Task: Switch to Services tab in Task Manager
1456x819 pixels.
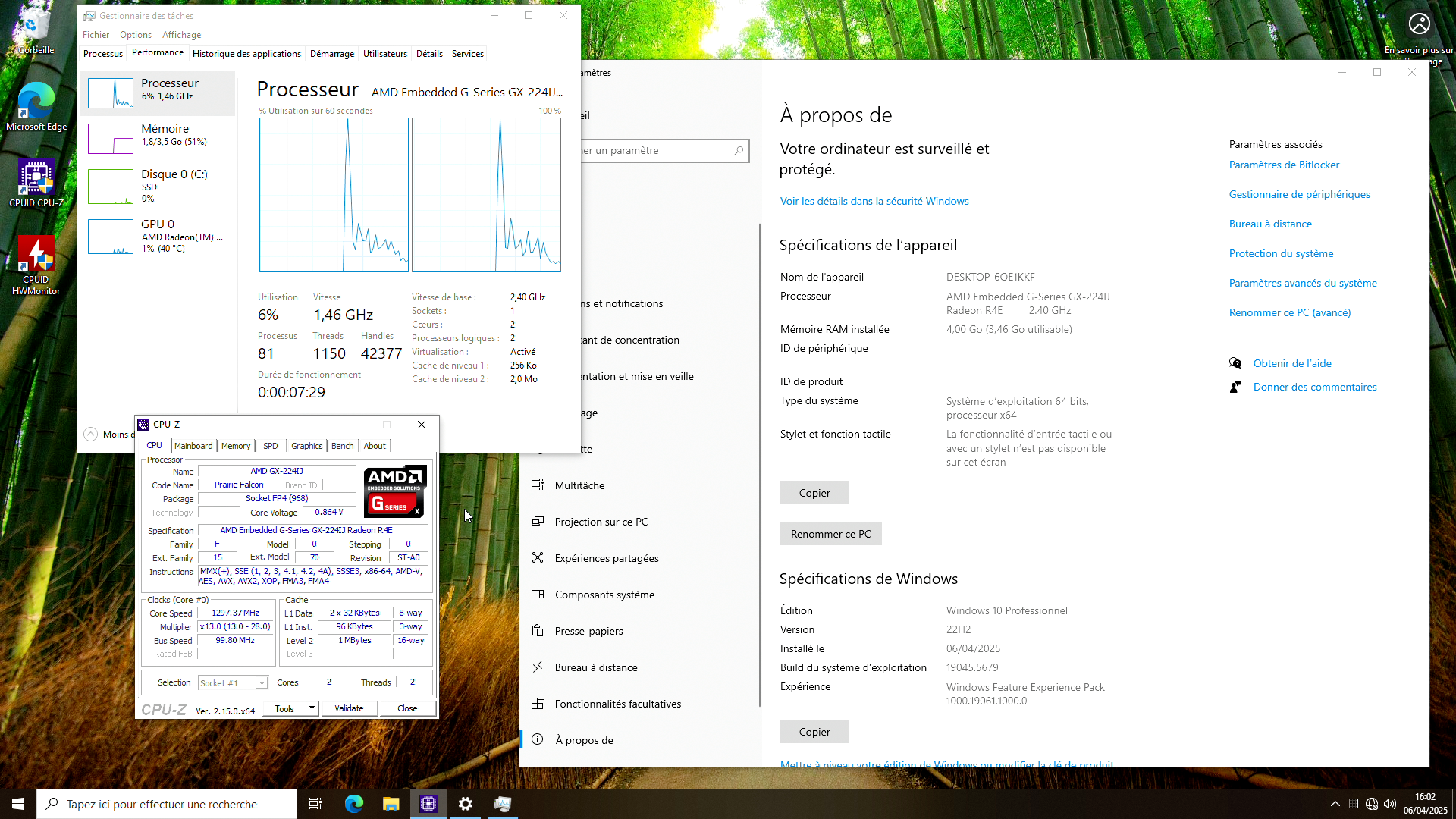Action: pos(467,54)
